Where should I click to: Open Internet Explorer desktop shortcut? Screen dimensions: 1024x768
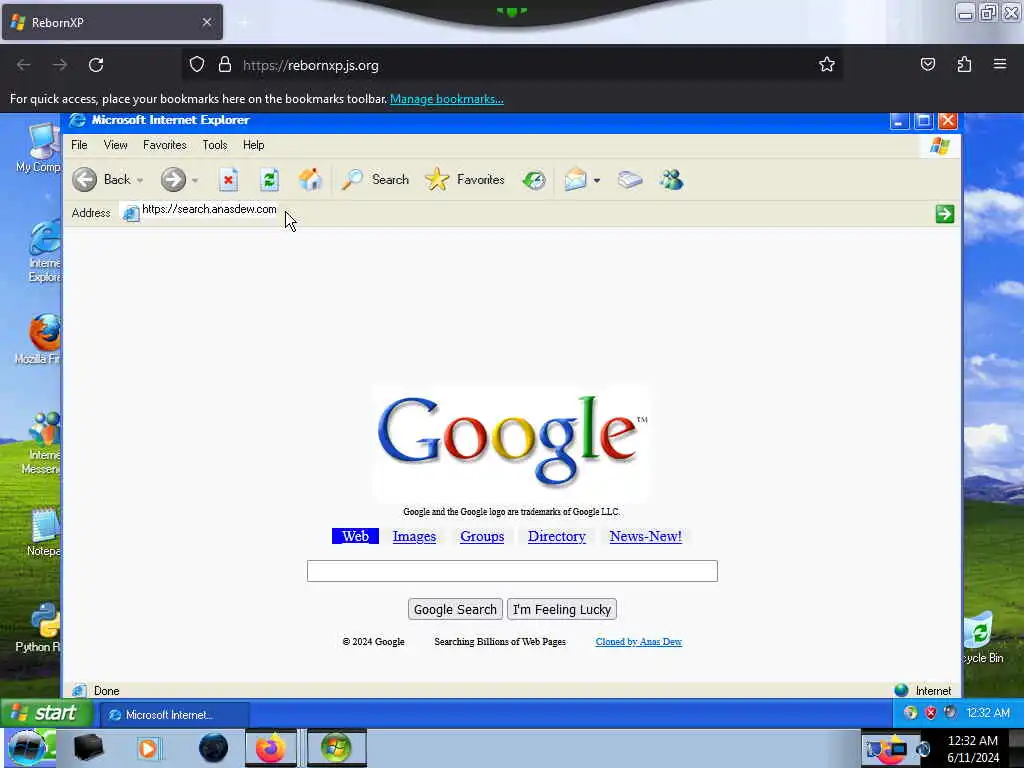point(43,251)
